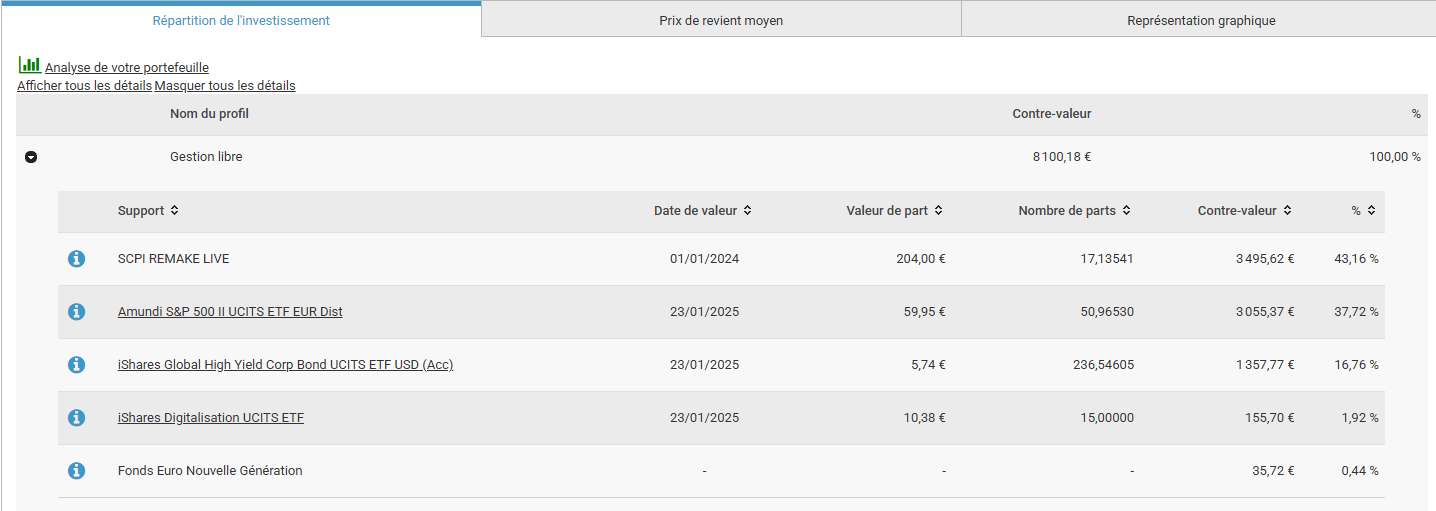The height and width of the screenshot is (511, 1436).
Task: Click the green bar chart analysis icon
Action: (x=29, y=65)
